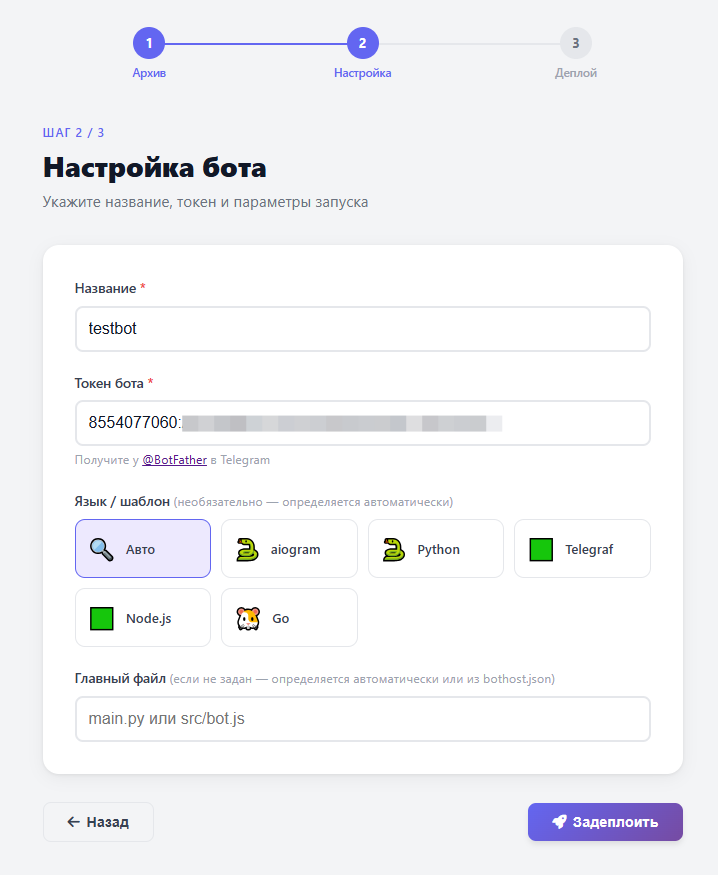
Task: Click the green square icon beside Telegraf
Action: (541, 549)
